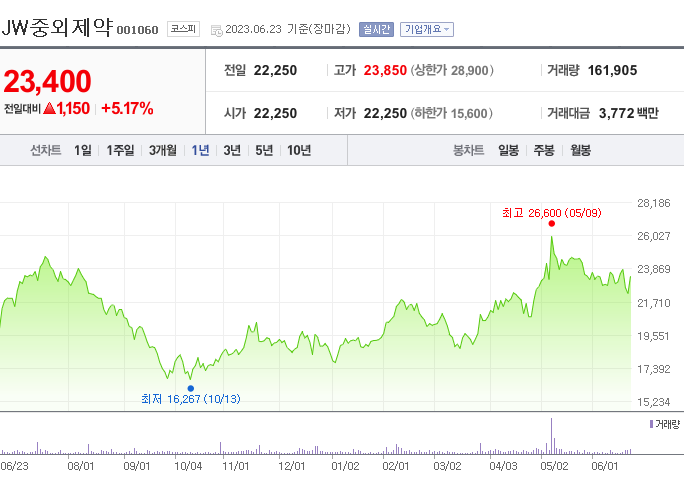Select the 5년 line chart tab
Screen dimensions: 684x486
(x=264, y=150)
